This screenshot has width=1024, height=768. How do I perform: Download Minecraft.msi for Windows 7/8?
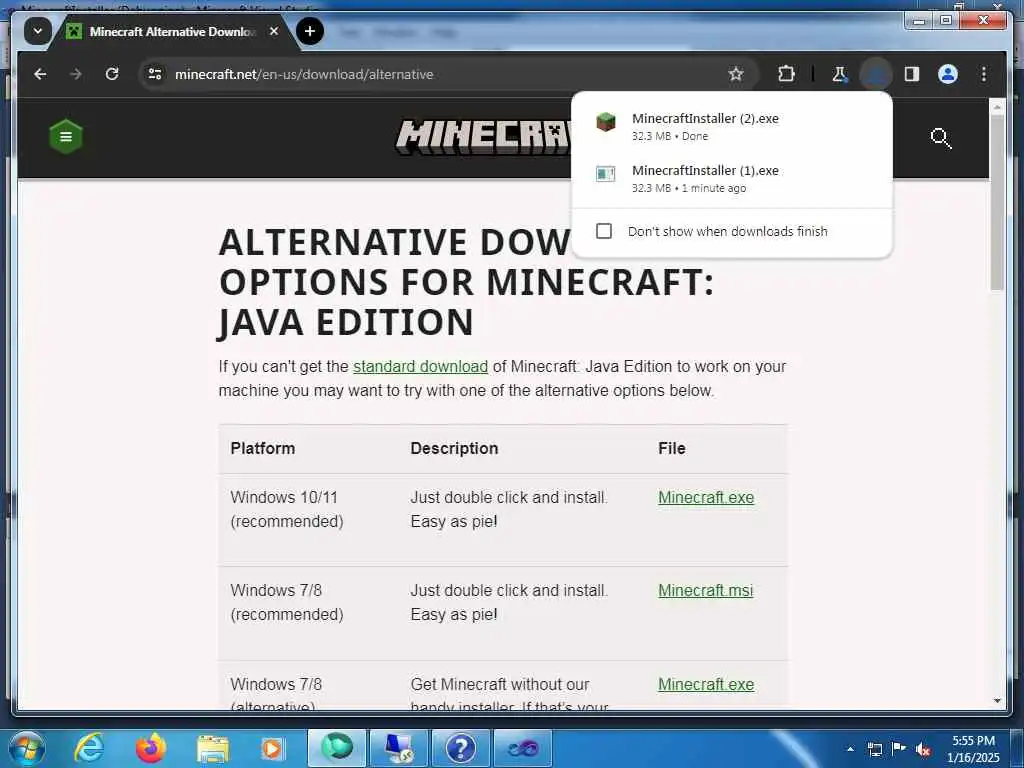(x=705, y=590)
